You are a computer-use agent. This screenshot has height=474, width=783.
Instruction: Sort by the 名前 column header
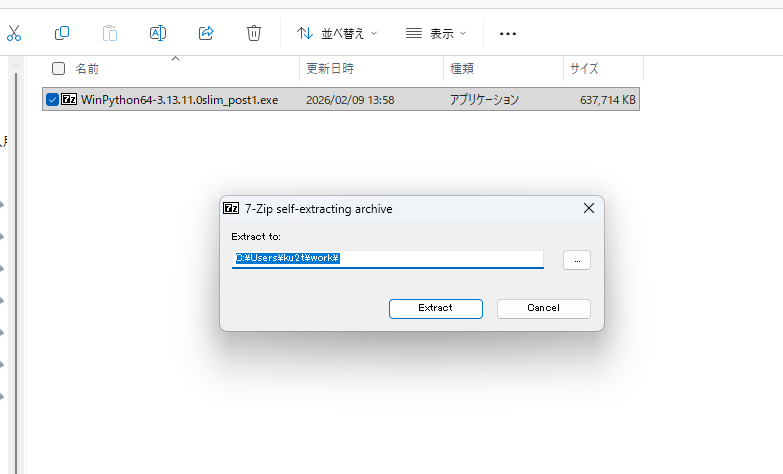pos(87,68)
